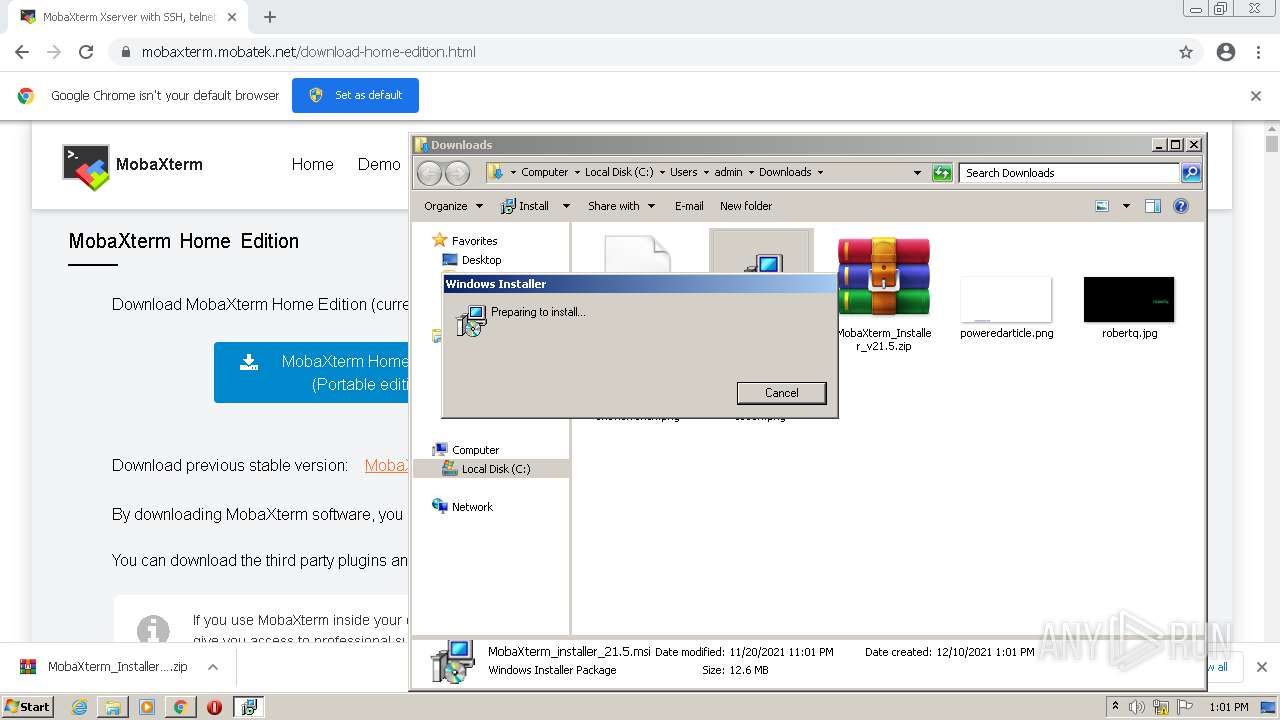
Task: Open the view options dropdown arrow
Action: pos(1125,206)
